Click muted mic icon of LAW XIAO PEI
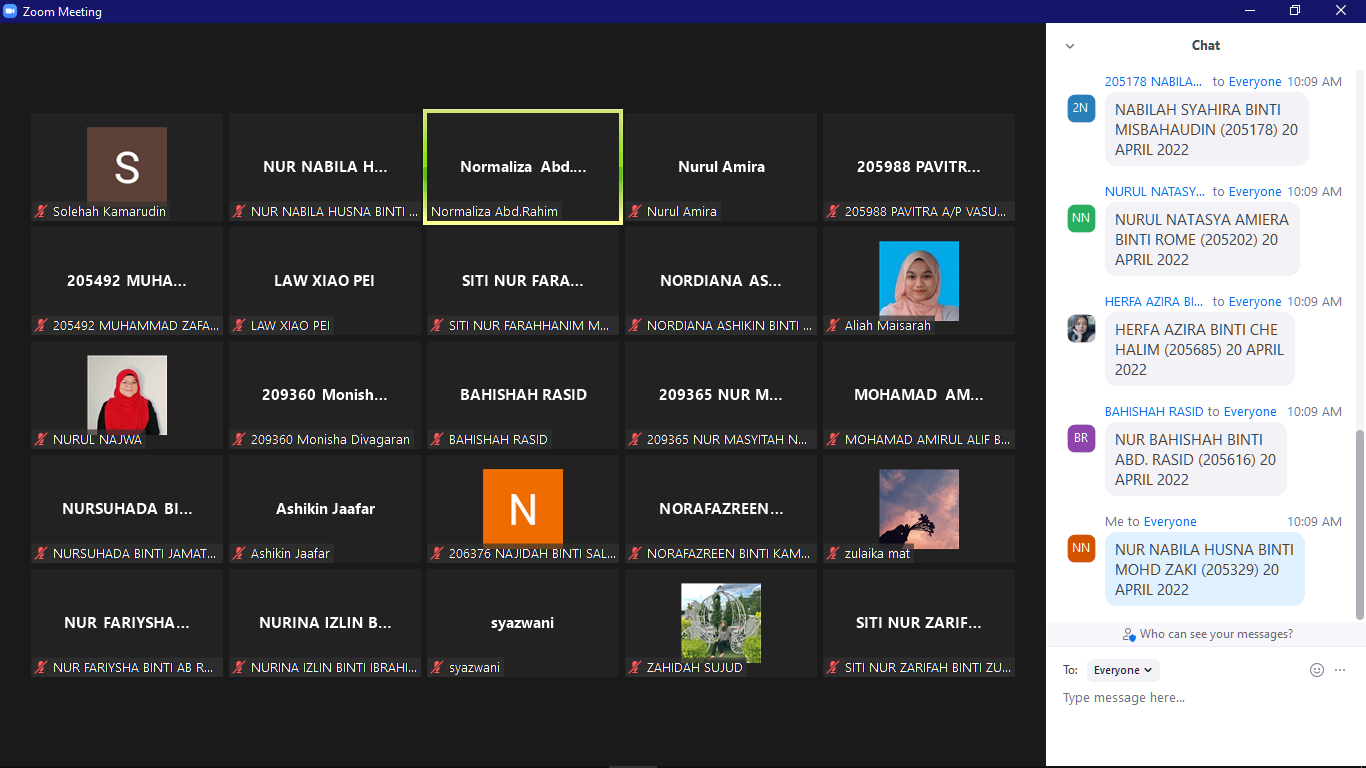 [240, 326]
